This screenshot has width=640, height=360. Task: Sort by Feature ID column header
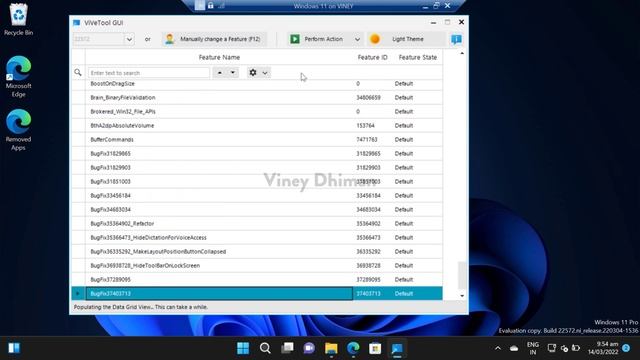372,58
